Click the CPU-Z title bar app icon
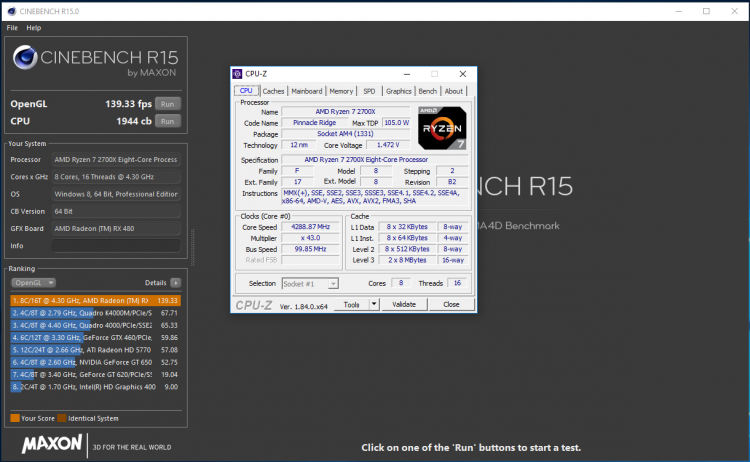The width and height of the screenshot is (750, 462). (237, 74)
